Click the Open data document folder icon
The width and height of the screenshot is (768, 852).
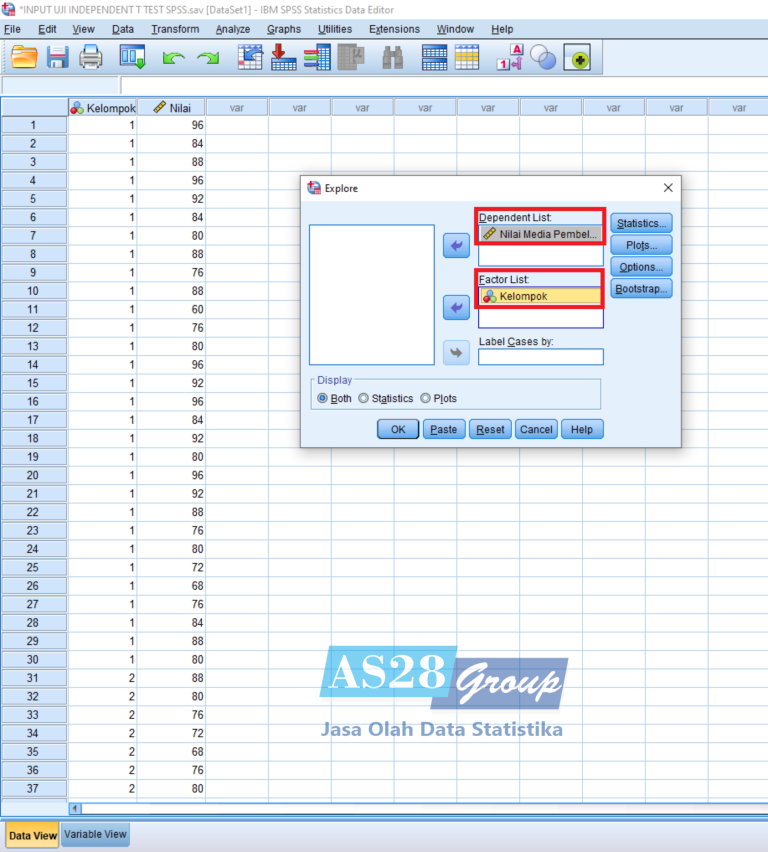tap(24, 58)
